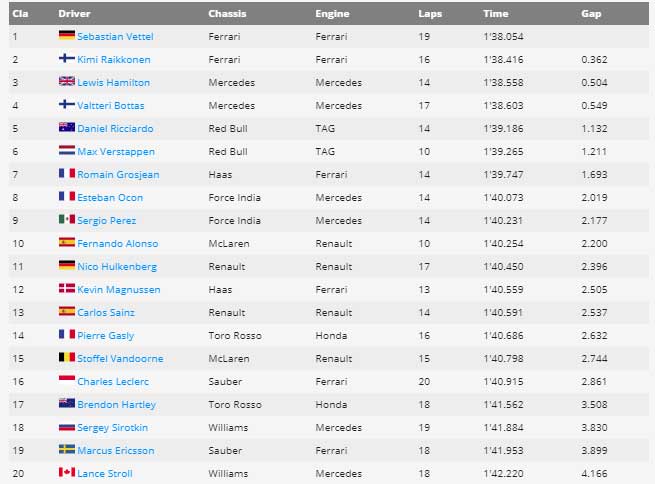Open Pierre Gasly's driver profile
The height and width of the screenshot is (484, 655).
click(x=105, y=335)
